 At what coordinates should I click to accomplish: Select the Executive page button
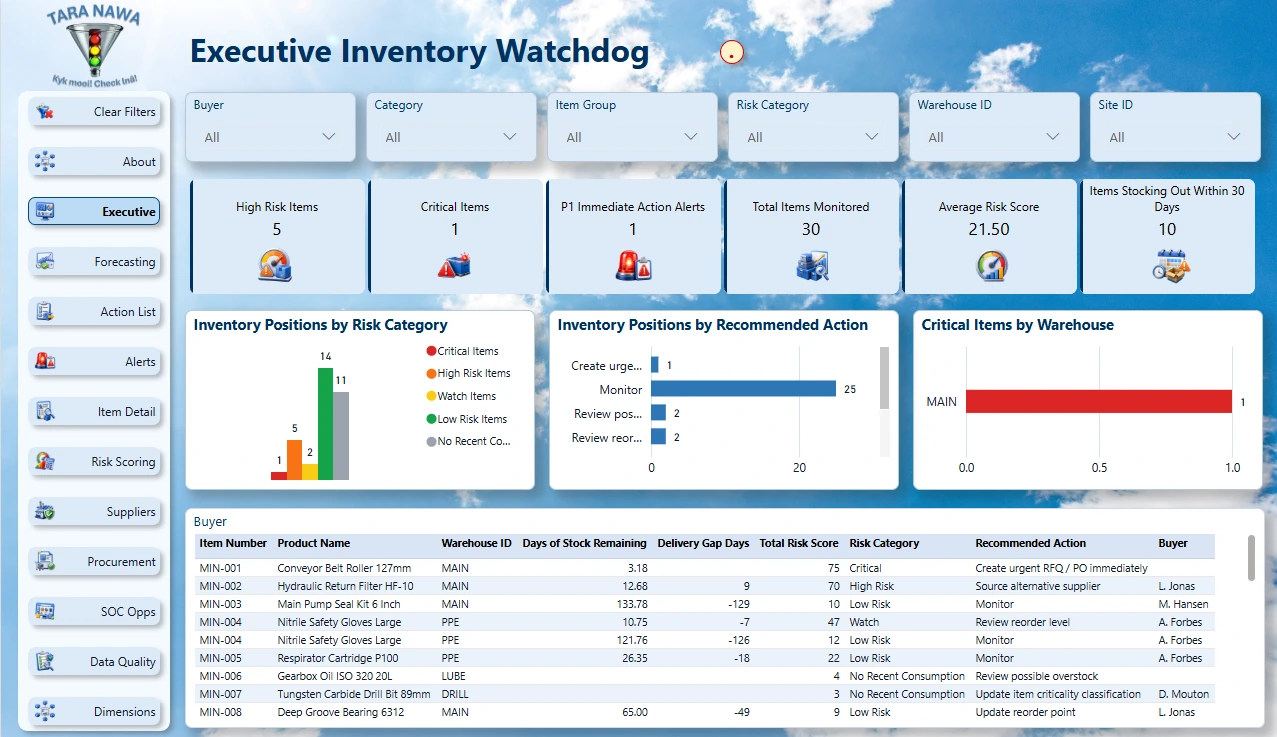pyautogui.click(x=94, y=212)
